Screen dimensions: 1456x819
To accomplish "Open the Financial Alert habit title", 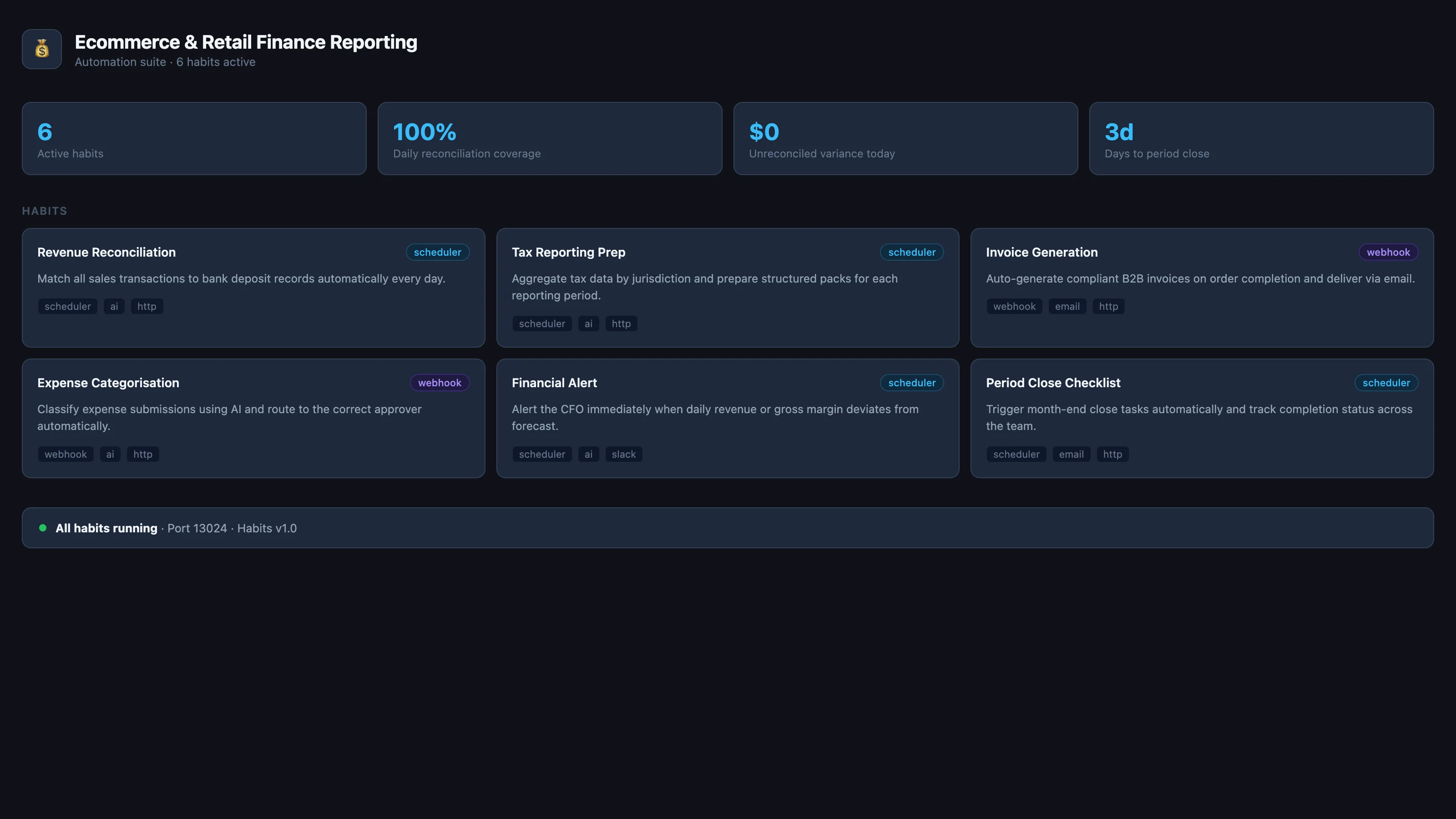I will (x=554, y=383).
